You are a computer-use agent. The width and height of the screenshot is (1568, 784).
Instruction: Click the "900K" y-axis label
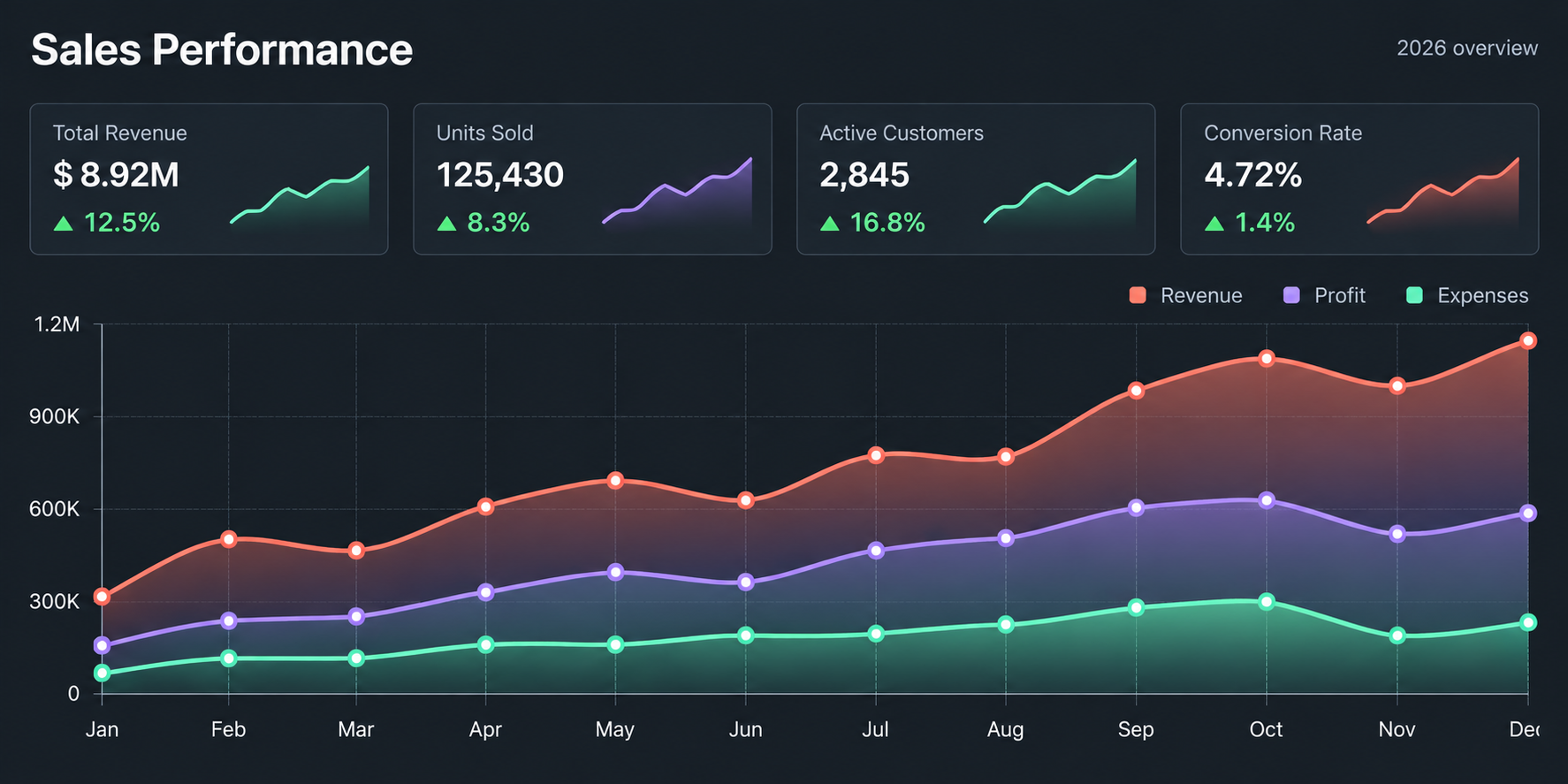[x=55, y=416]
